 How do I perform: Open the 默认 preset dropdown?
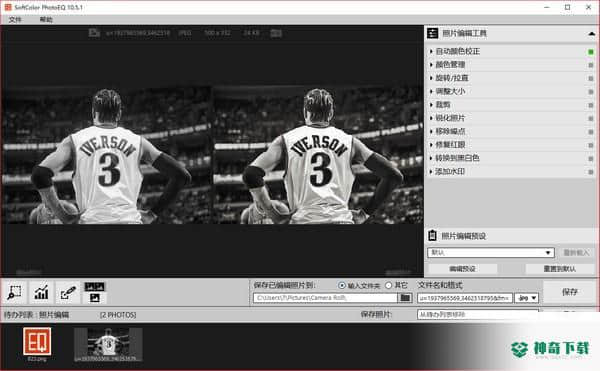[491, 252]
